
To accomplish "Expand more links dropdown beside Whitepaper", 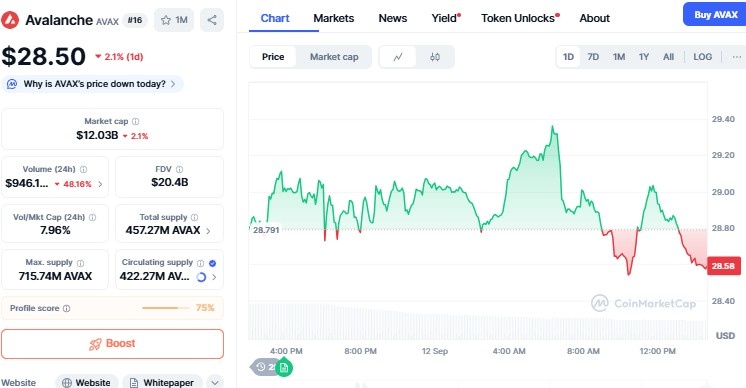I will [215, 382].
